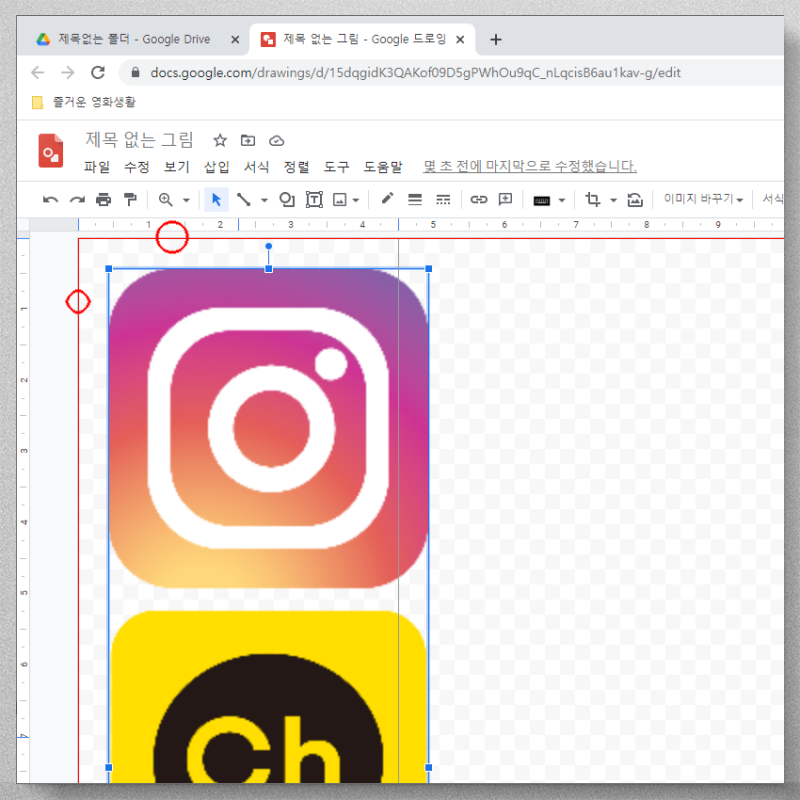Open the 도구 menu
800x800 pixels.
point(336,166)
